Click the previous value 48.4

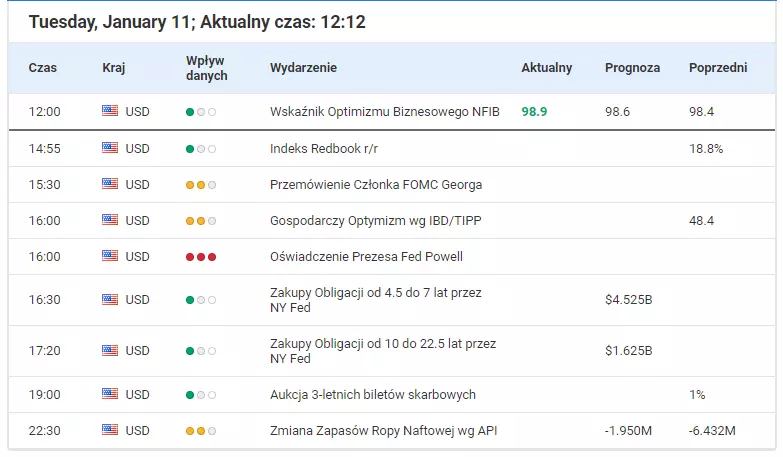click(702, 220)
